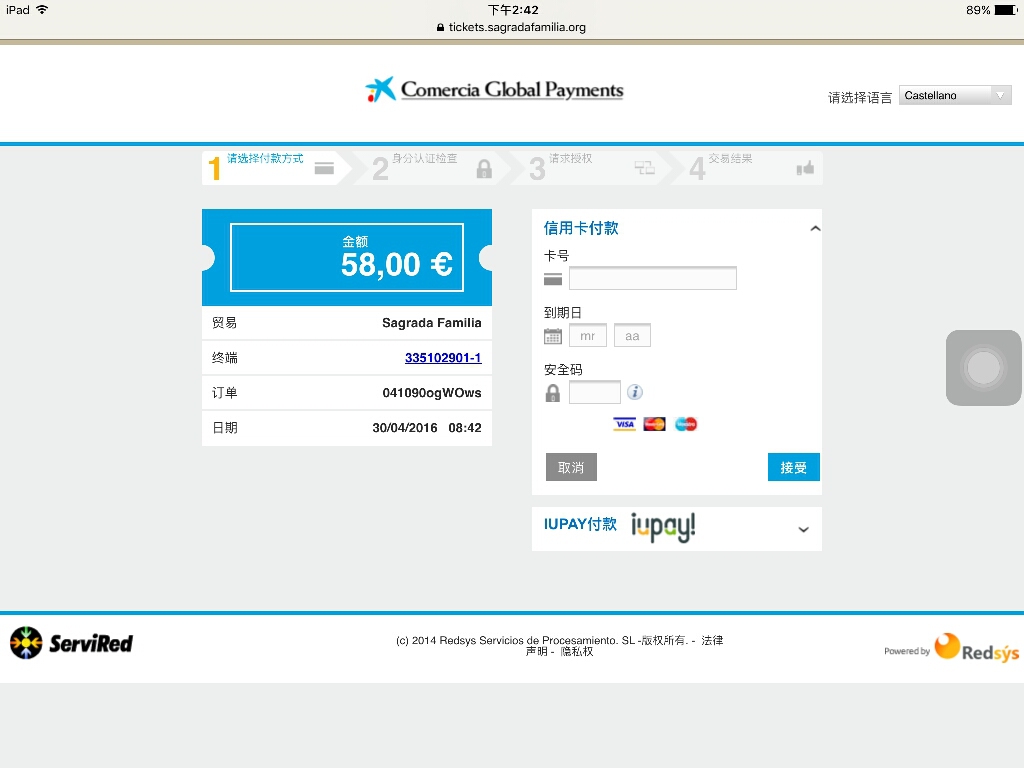Open the Castellano language dropdown
This screenshot has height=768, width=1024.
955,95
